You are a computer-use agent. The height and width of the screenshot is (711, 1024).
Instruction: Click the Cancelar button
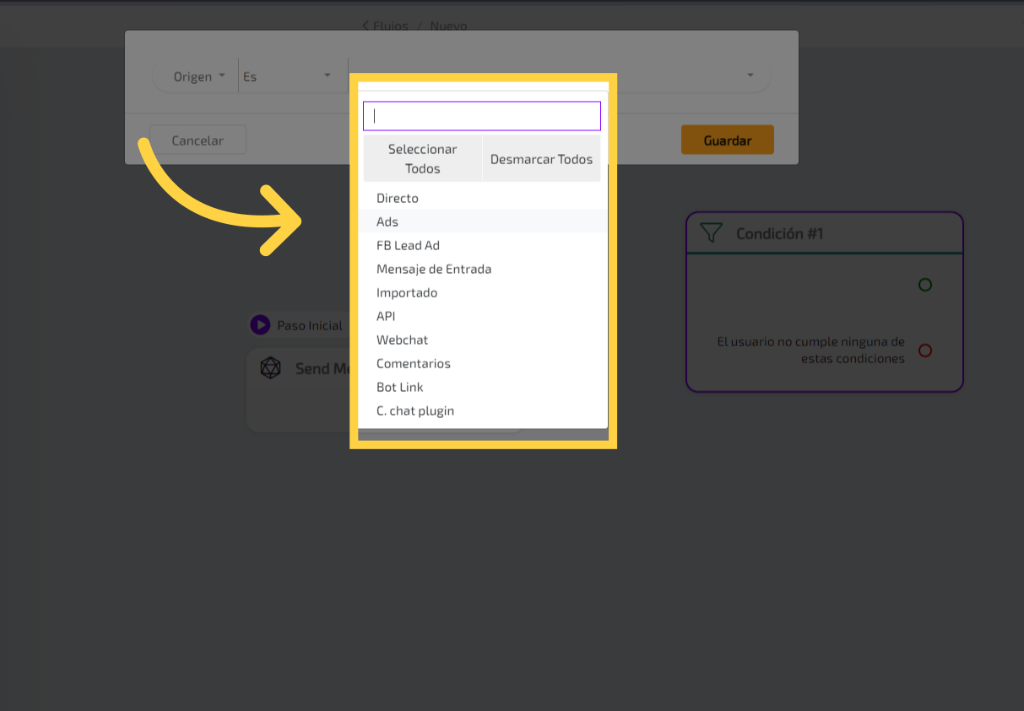pos(198,141)
